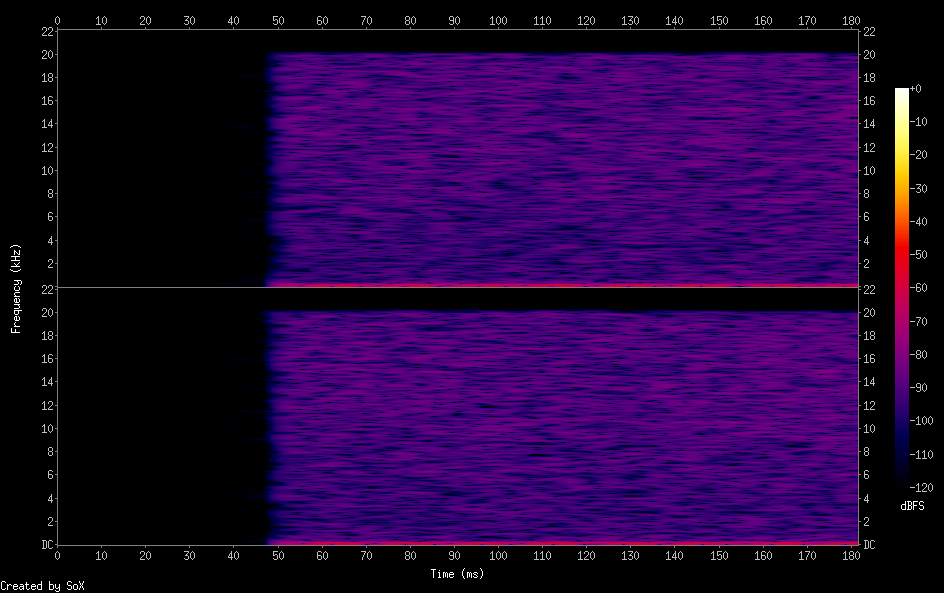944x593 pixels.
Task: Click the '-110' color scale label
Action: point(921,455)
